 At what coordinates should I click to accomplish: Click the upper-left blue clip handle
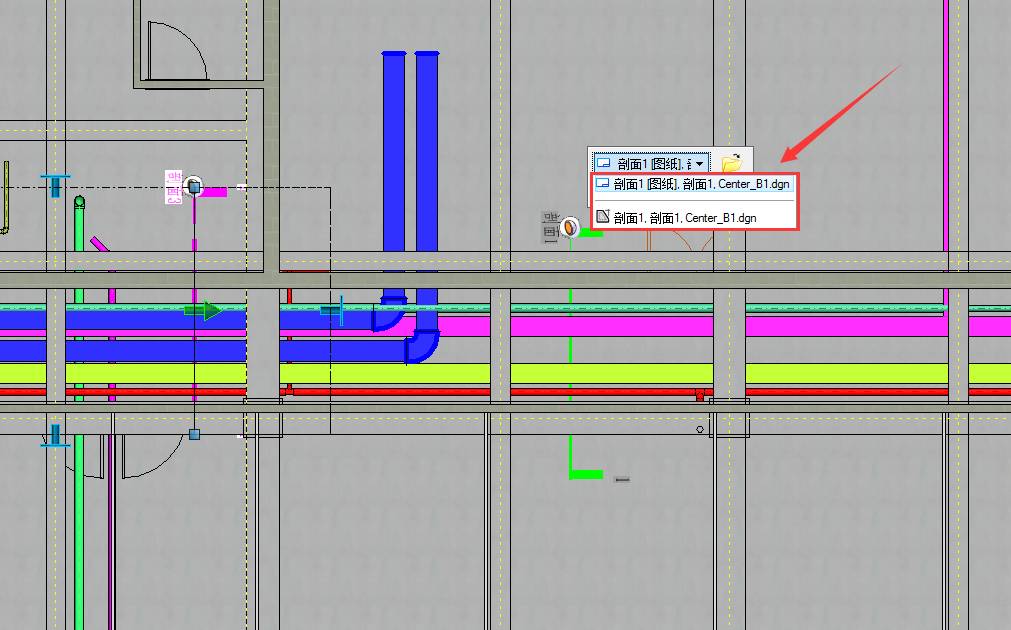pyautogui.click(x=56, y=184)
